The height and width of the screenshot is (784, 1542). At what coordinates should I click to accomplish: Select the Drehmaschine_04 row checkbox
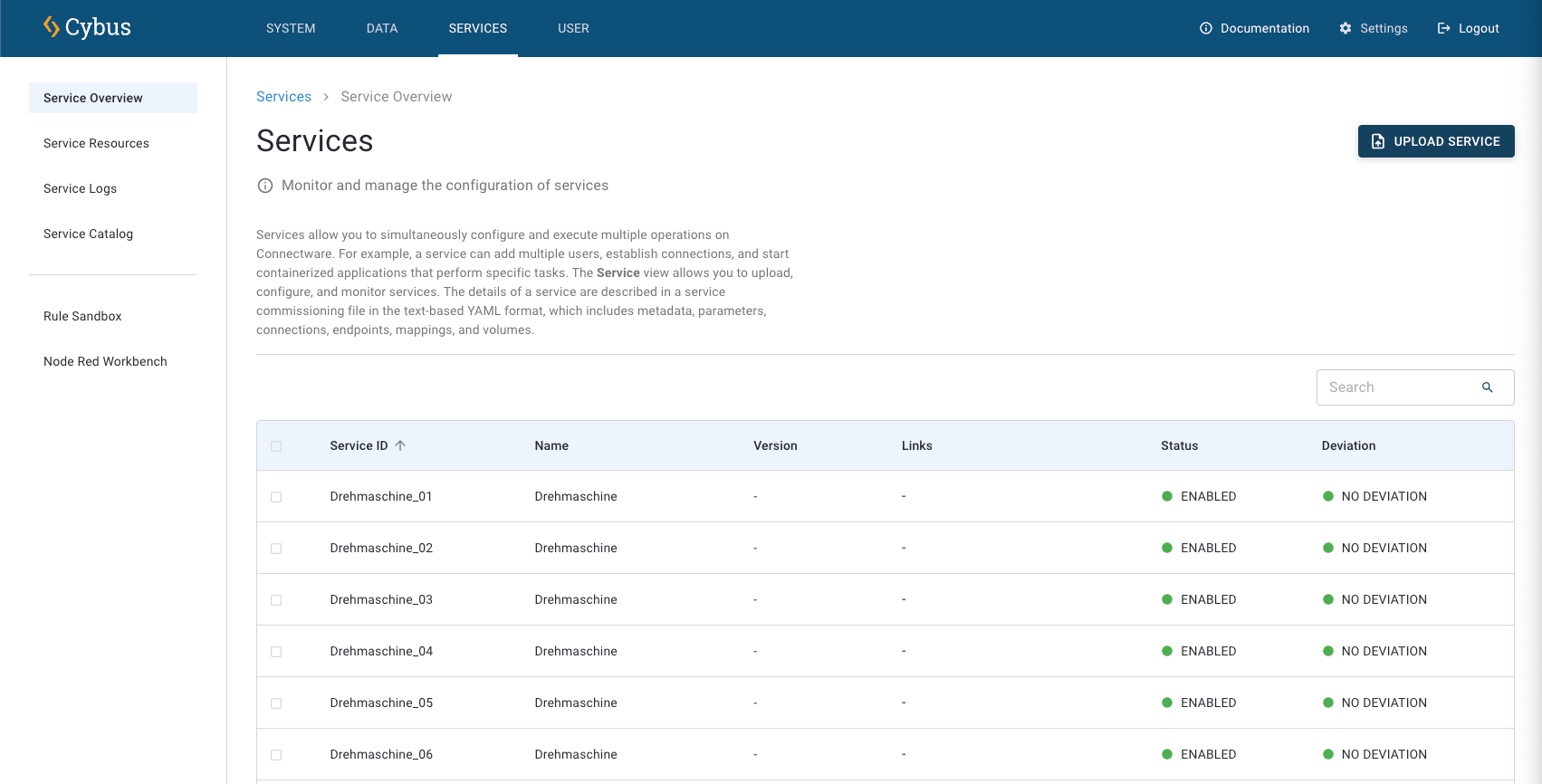pyautogui.click(x=276, y=652)
